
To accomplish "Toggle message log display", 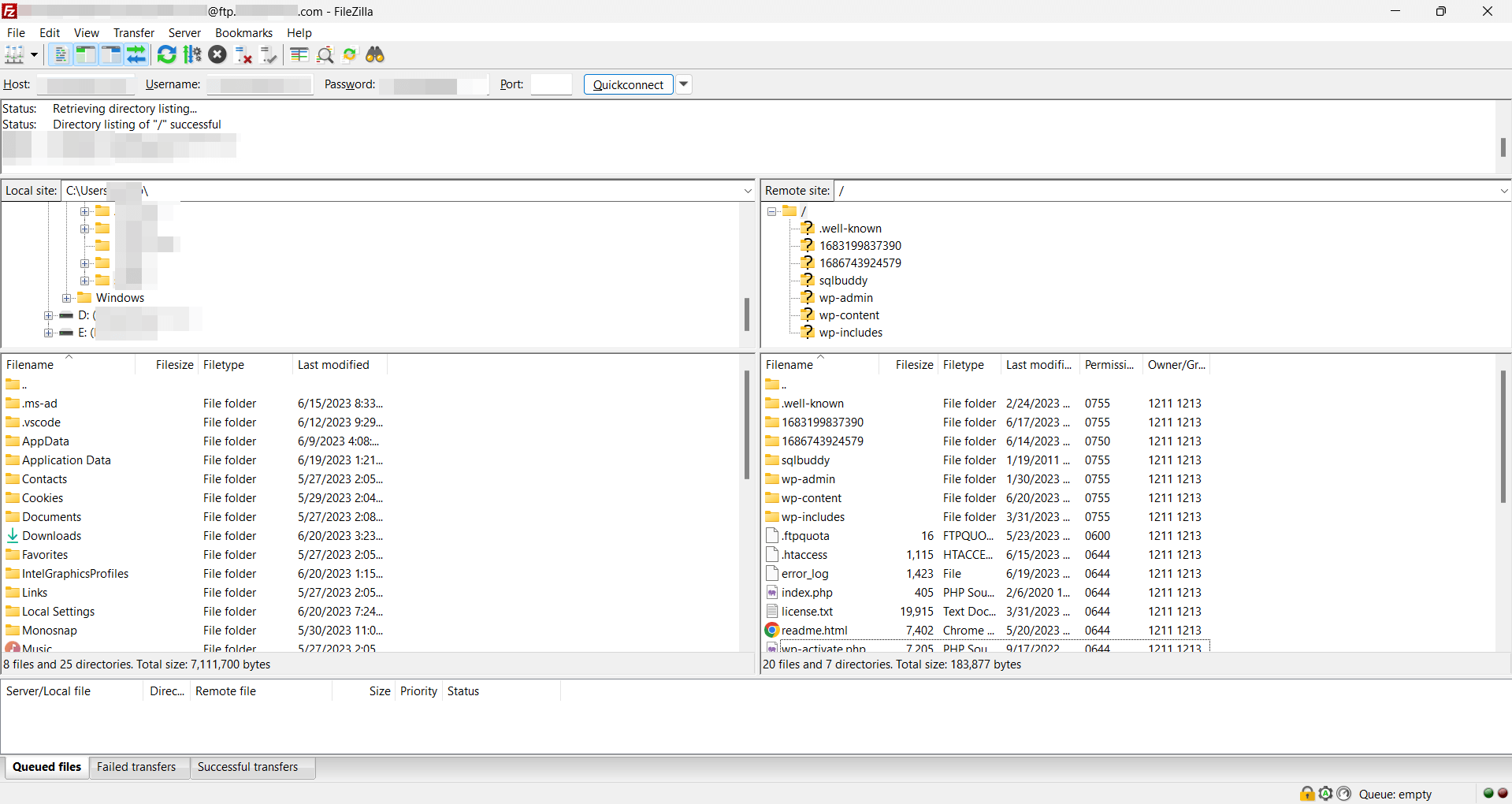I will (61, 54).
